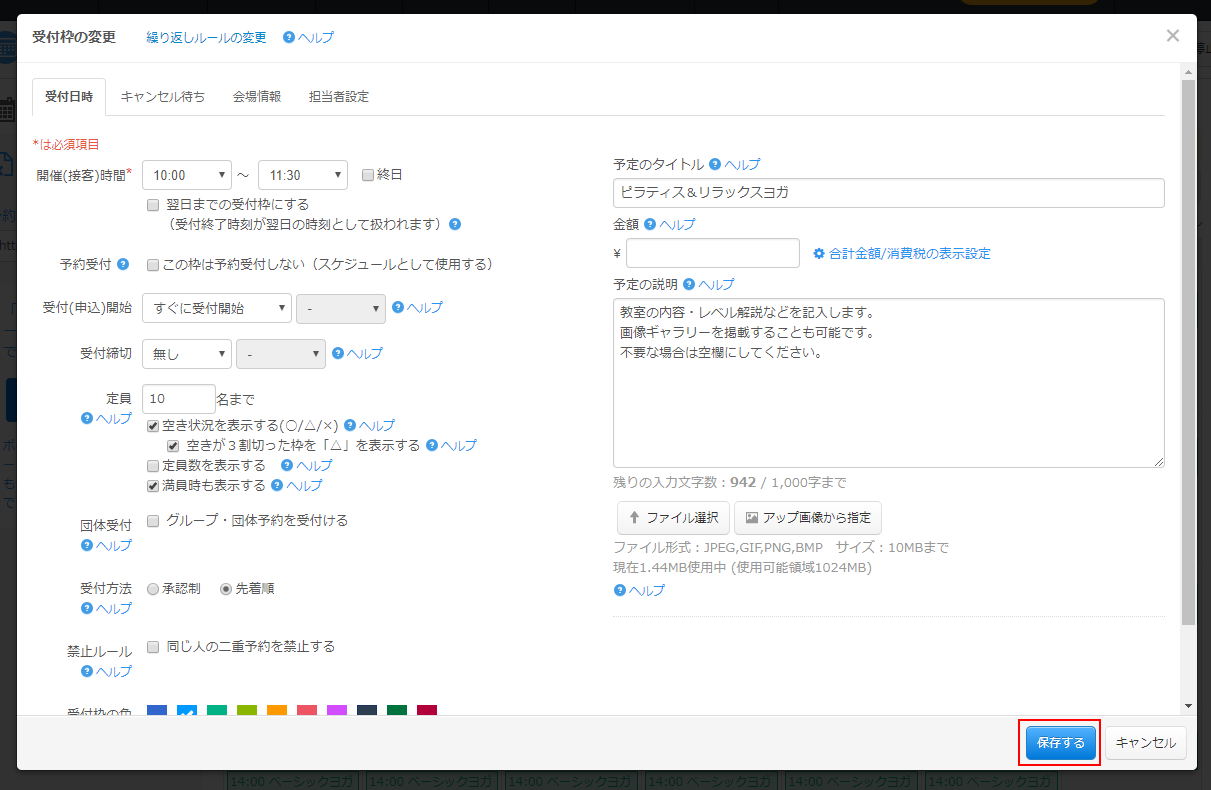Viewport: 1211px width, 790px height.
Task: Enable the 終日 all-day checkbox
Action: [368, 174]
